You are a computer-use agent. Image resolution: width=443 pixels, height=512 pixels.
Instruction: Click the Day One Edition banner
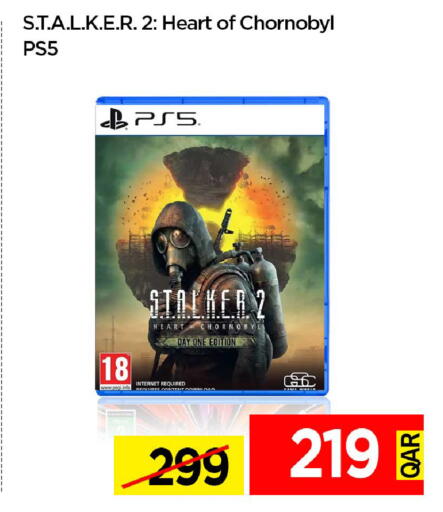[206, 342]
